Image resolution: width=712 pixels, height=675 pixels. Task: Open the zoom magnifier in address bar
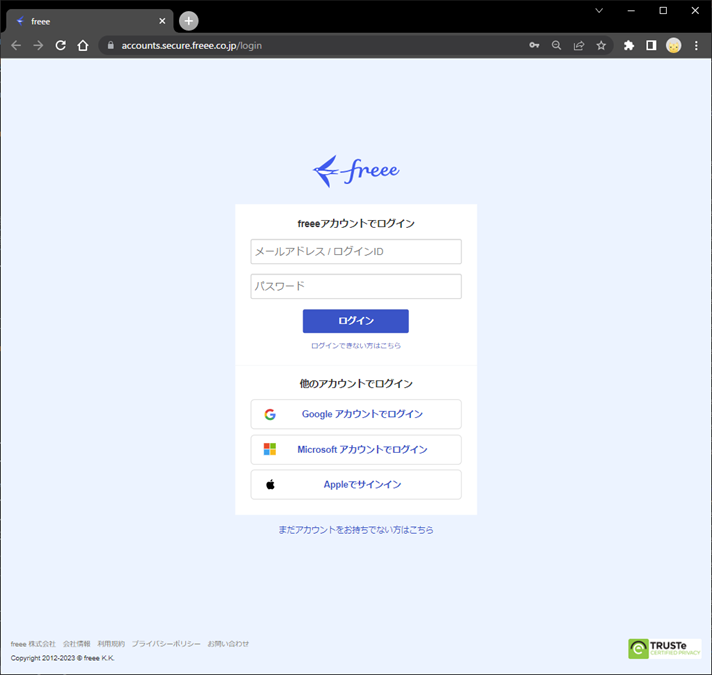pyautogui.click(x=556, y=45)
